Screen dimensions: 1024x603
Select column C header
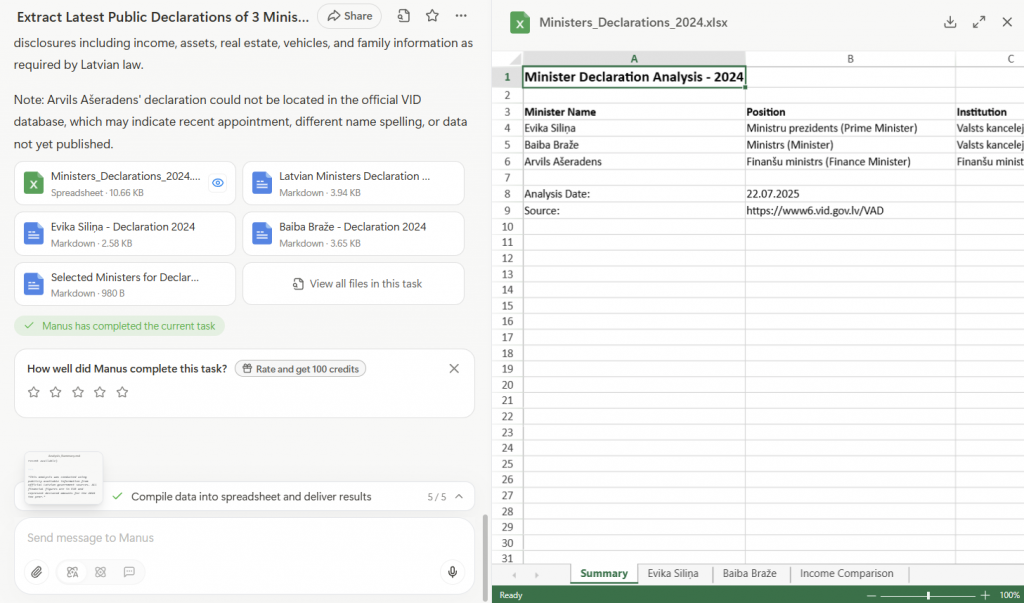pyautogui.click(x=990, y=59)
